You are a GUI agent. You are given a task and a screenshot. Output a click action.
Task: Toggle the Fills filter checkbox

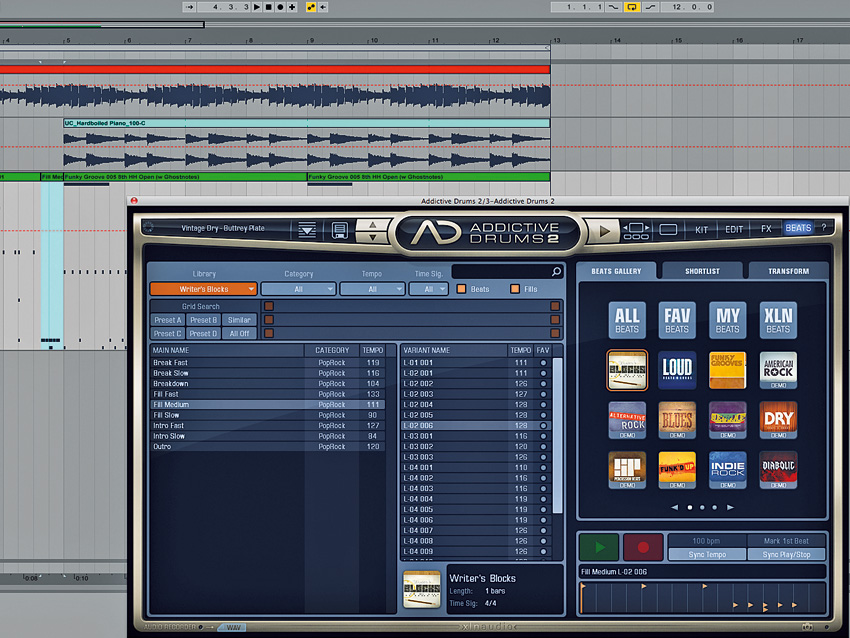515,289
